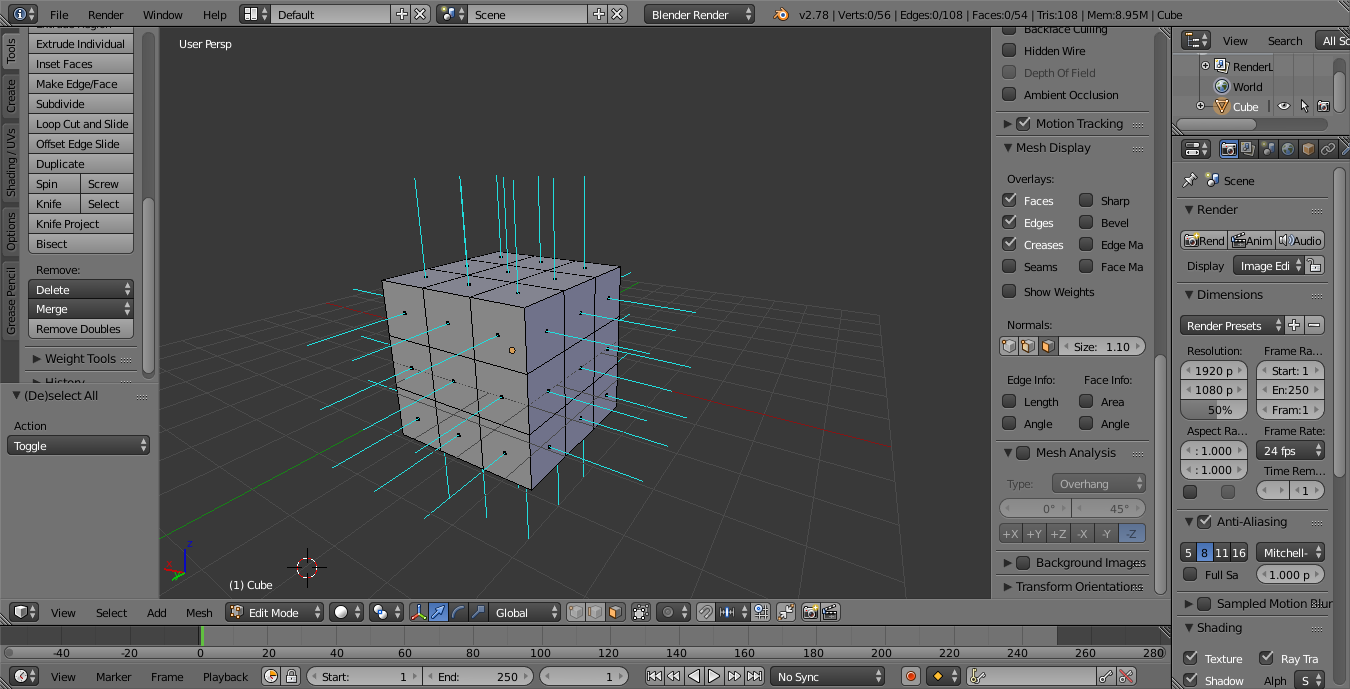Viewport: 1350px width, 689px height.
Task: Click the automatic keyframe record button
Action: point(910,677)
